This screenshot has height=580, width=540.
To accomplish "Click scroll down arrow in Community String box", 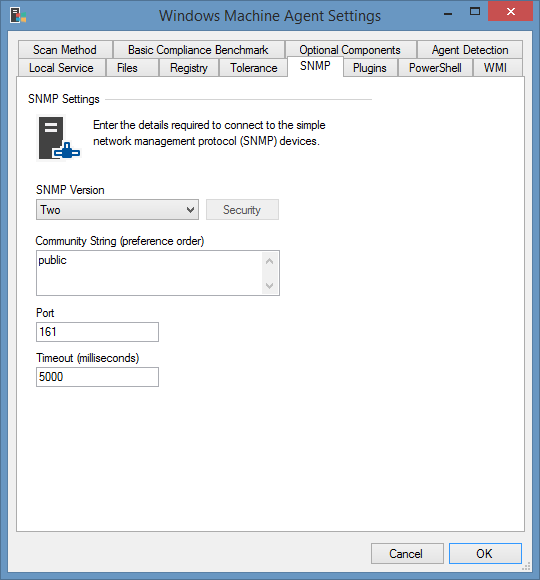I will [270, 285].
